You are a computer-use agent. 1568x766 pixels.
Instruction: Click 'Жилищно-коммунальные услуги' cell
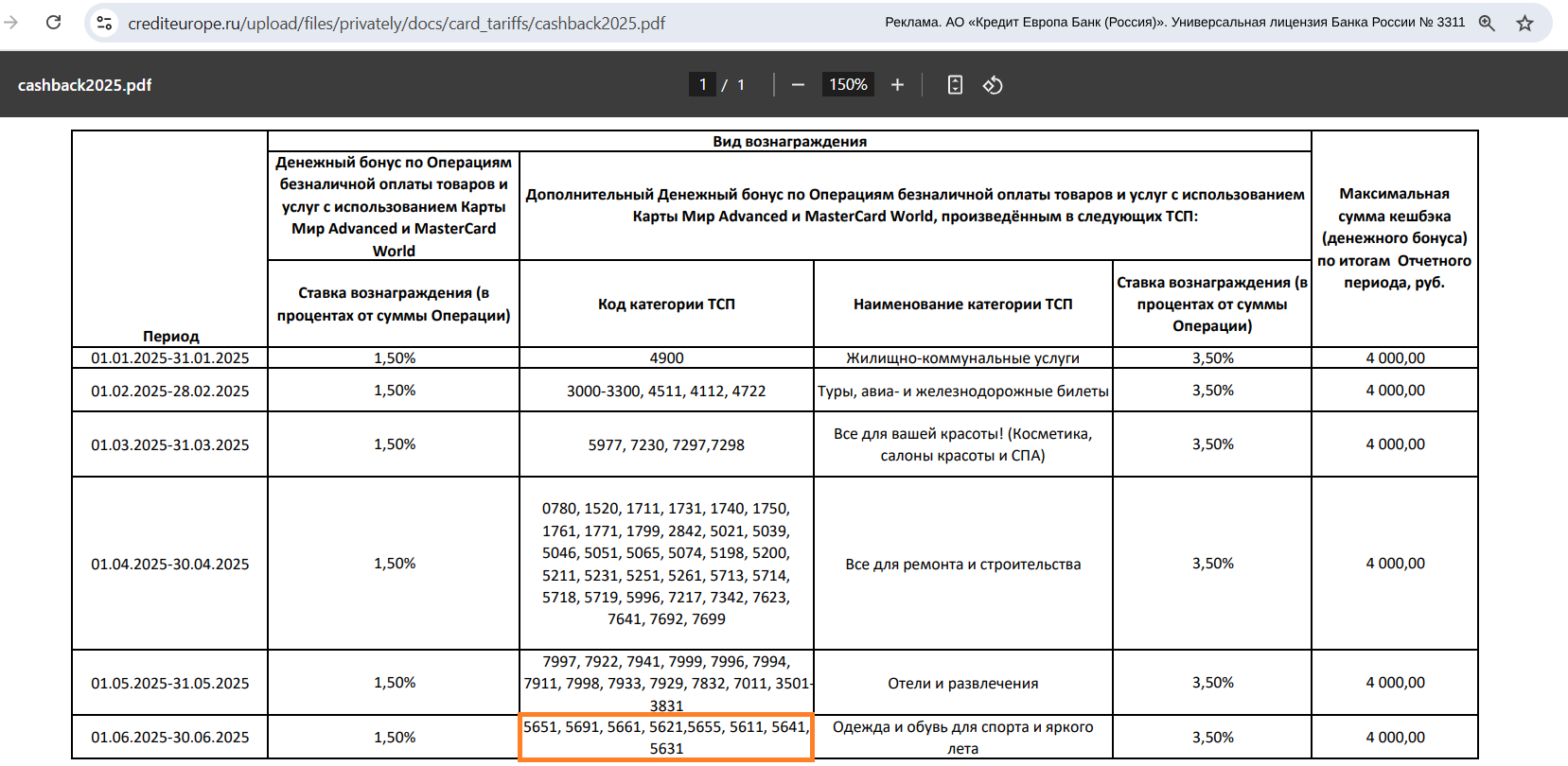[963, 357]
